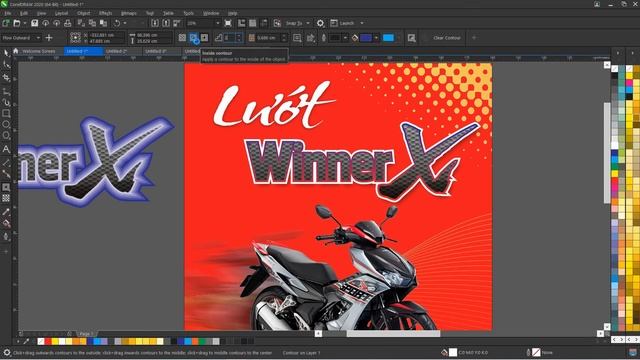This screenshot has width=640, height=360.
Task: Click the Welcome Screen home icon
Action: [x=16, y=51]
